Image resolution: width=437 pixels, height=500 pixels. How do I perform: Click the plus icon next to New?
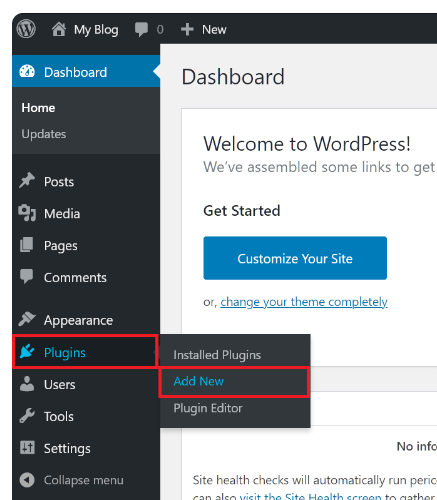187,29
